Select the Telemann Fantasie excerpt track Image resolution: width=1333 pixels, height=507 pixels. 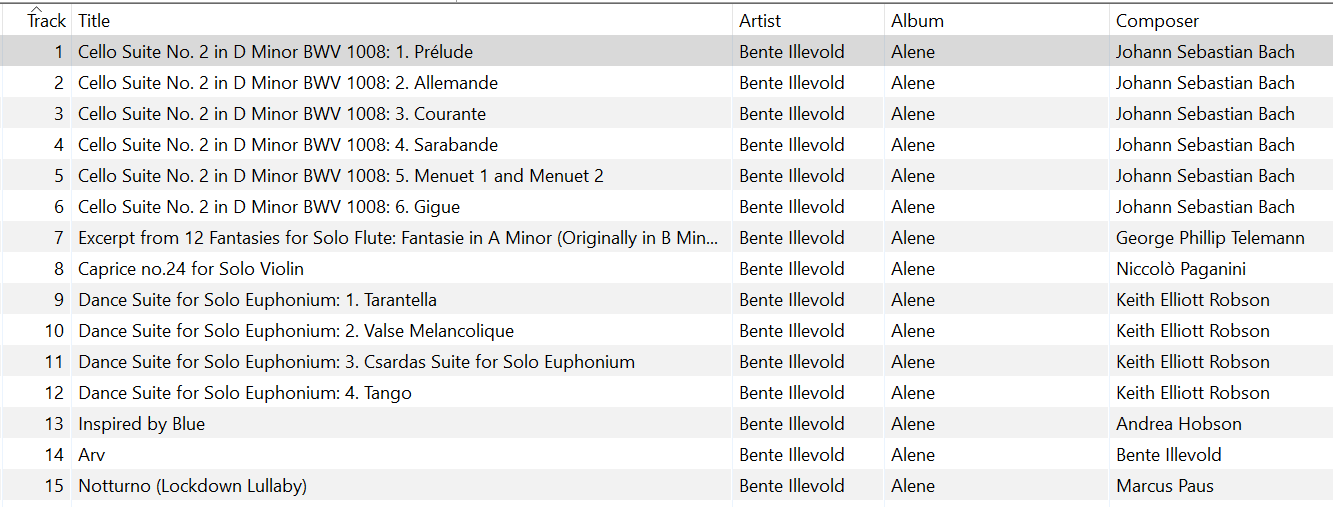pos(397,238)
